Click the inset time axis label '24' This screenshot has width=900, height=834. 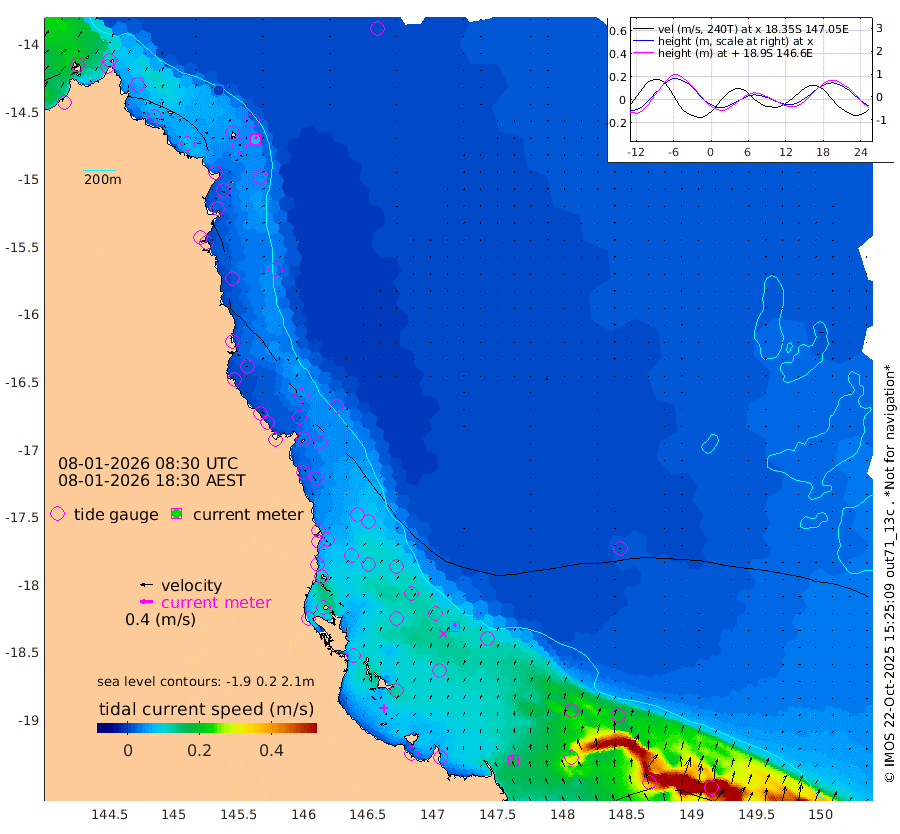pos(860,152)
